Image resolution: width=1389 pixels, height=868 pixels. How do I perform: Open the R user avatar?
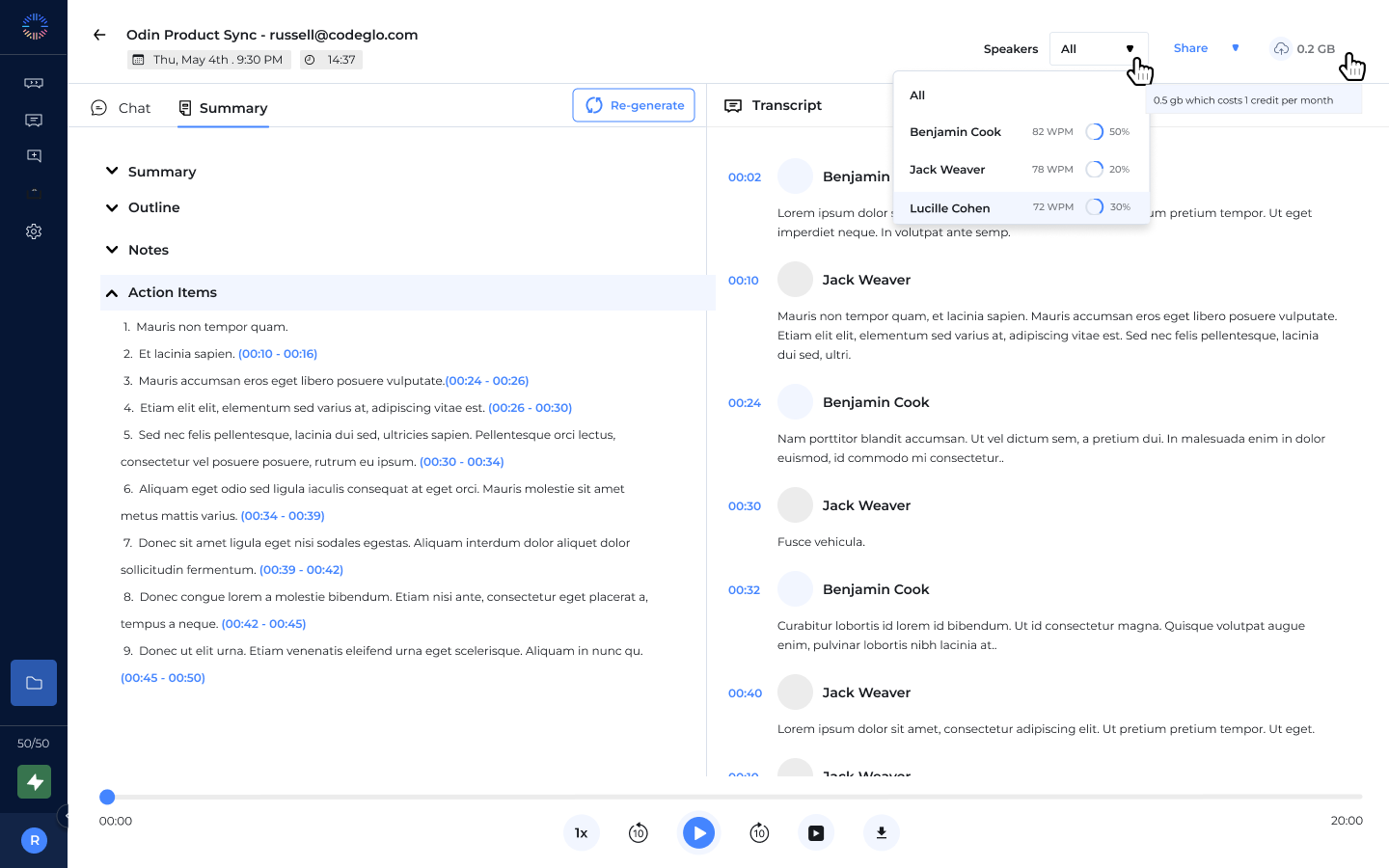[x=35, y=841]
